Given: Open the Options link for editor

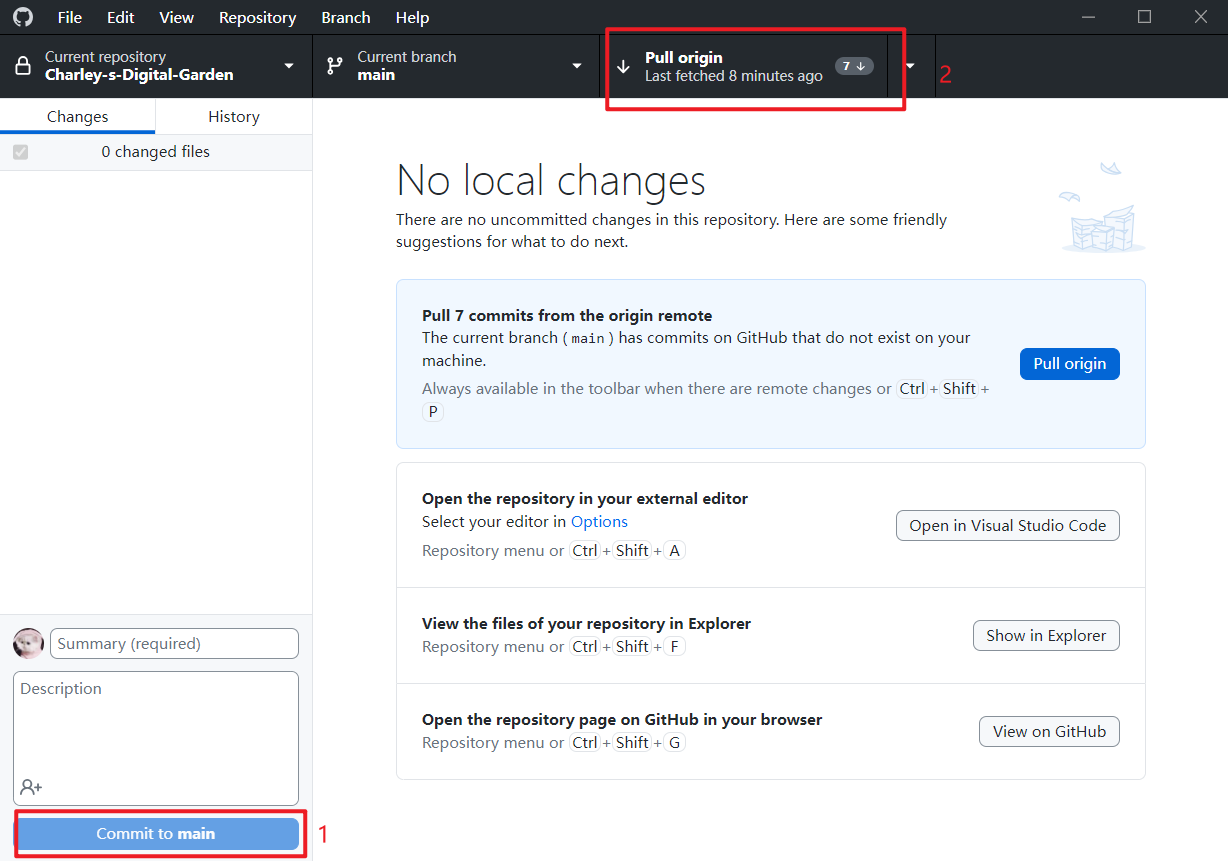Looking at the screenshot, I should (599, 521).
